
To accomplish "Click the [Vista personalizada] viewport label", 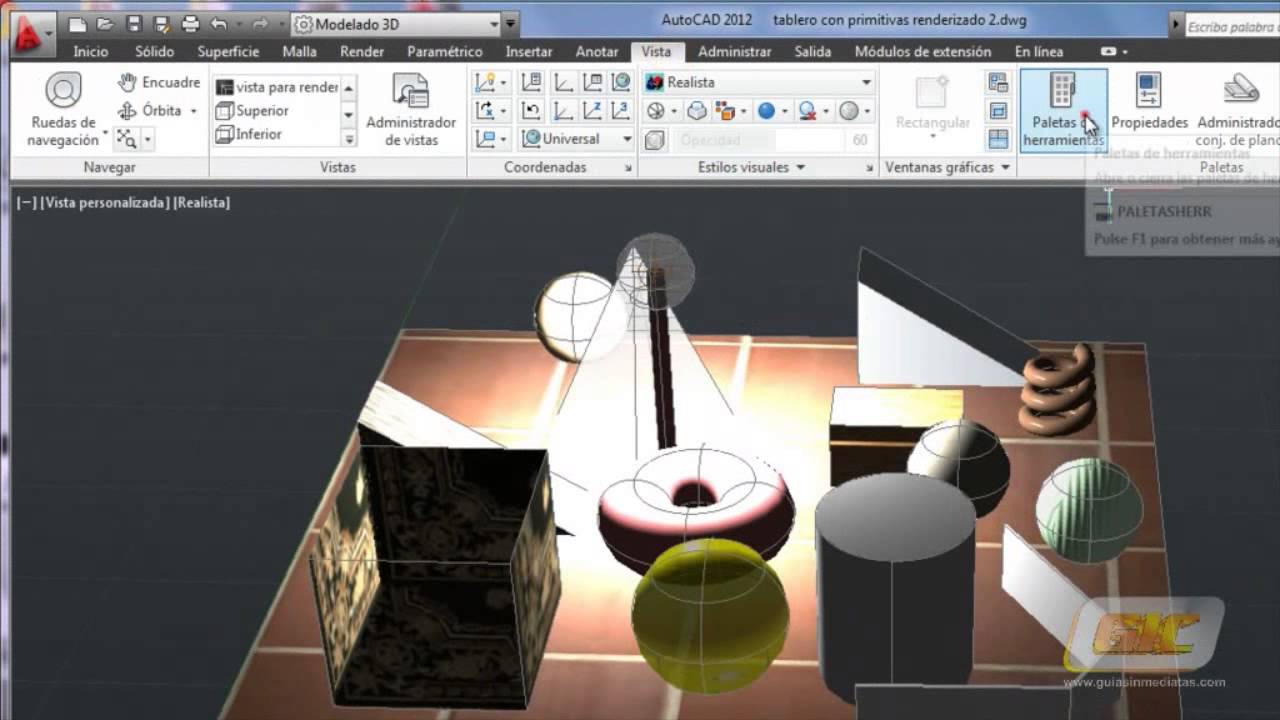I will click(x=105, y=202).
